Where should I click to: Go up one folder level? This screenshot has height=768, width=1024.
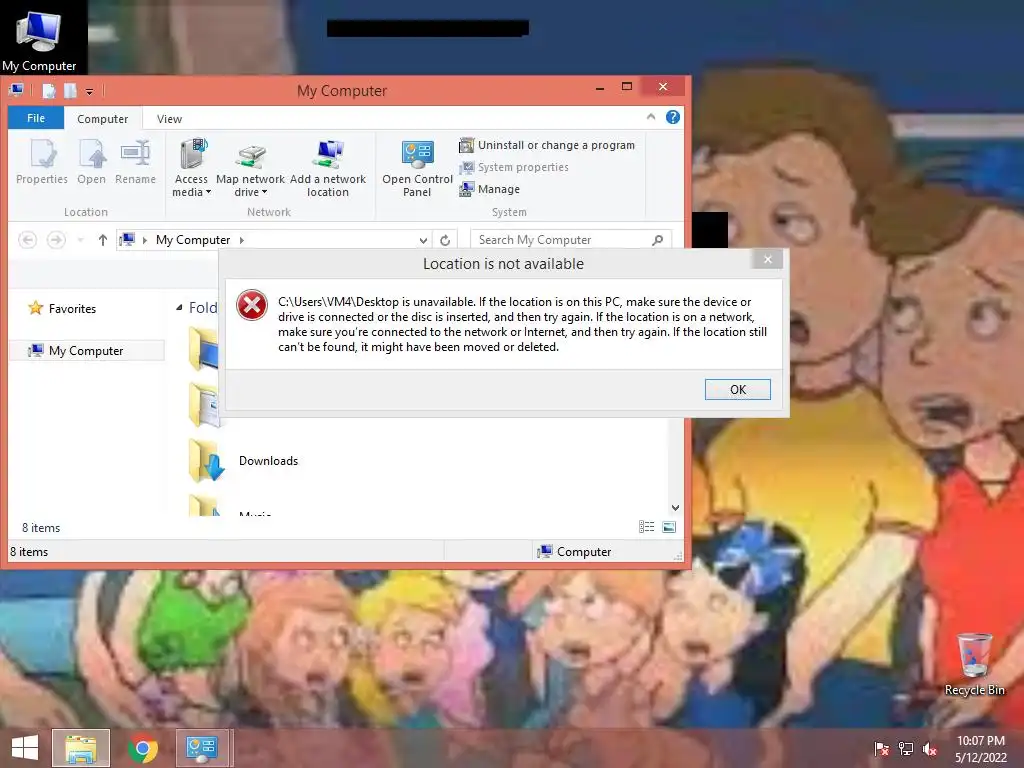(x=103, y=240)
